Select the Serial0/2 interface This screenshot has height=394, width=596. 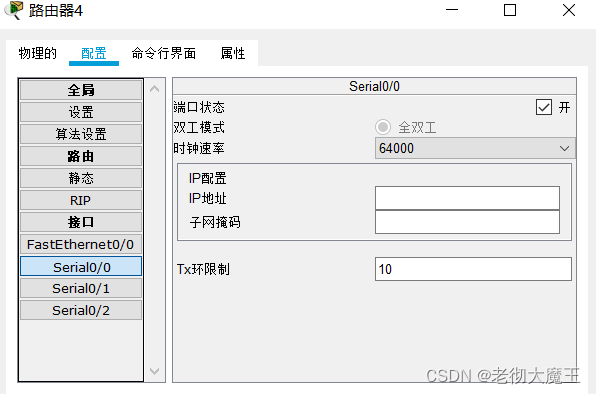click(x=81, y=310)
